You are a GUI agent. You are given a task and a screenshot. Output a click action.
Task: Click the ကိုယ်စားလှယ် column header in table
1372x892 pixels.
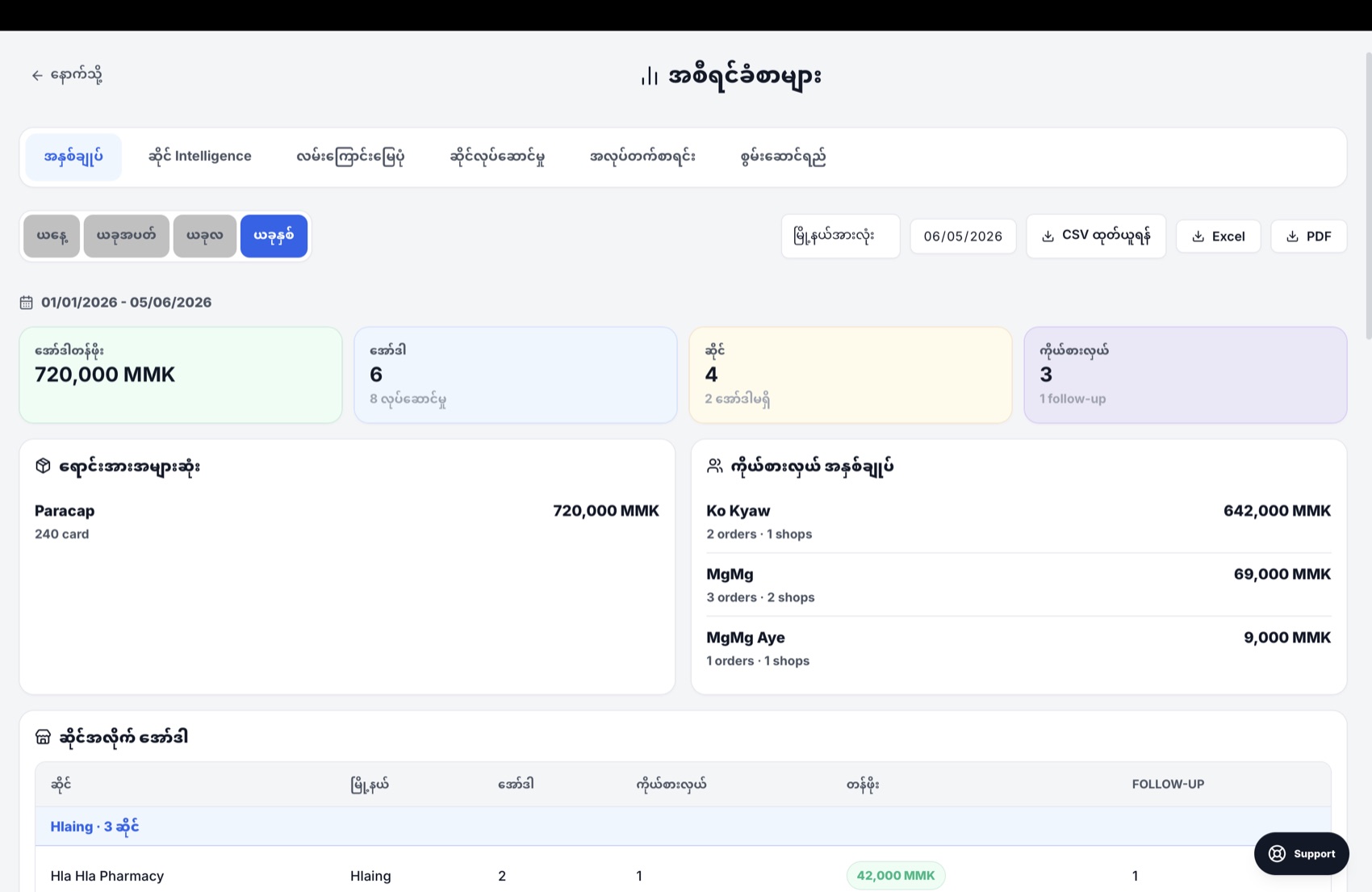671,785
